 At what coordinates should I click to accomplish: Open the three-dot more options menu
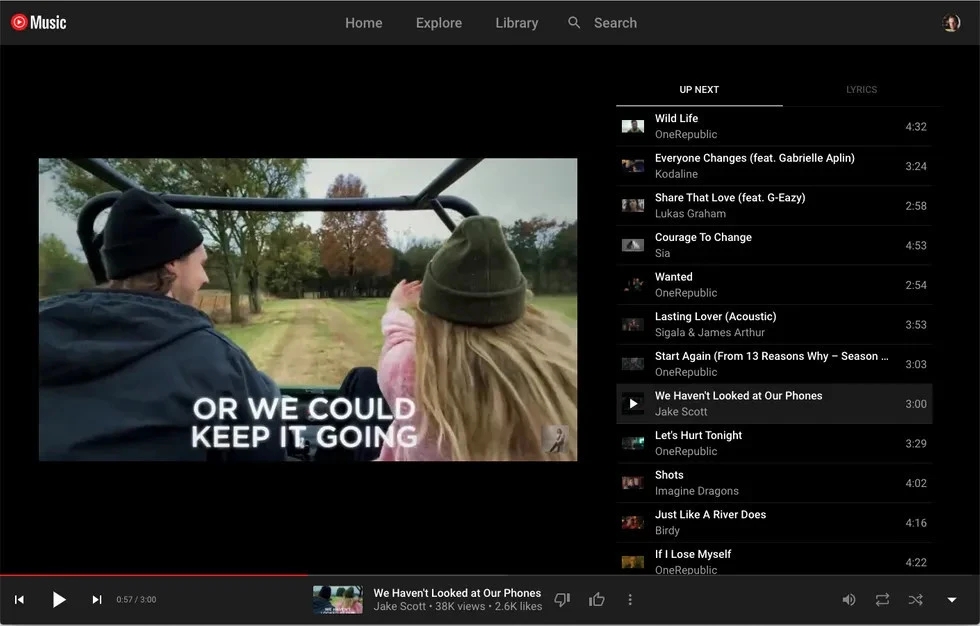[x=630, y=600]
